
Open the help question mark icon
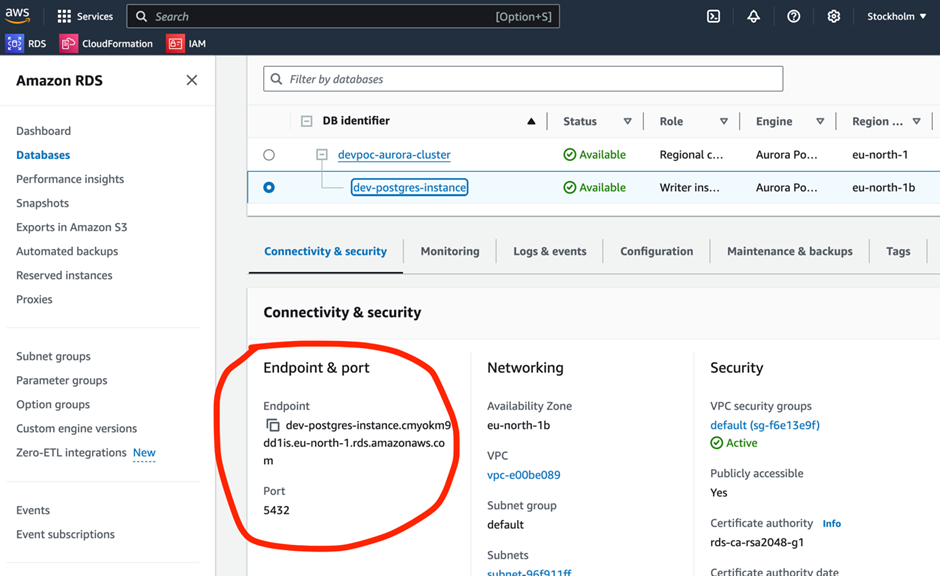click(x=793, y=16)
